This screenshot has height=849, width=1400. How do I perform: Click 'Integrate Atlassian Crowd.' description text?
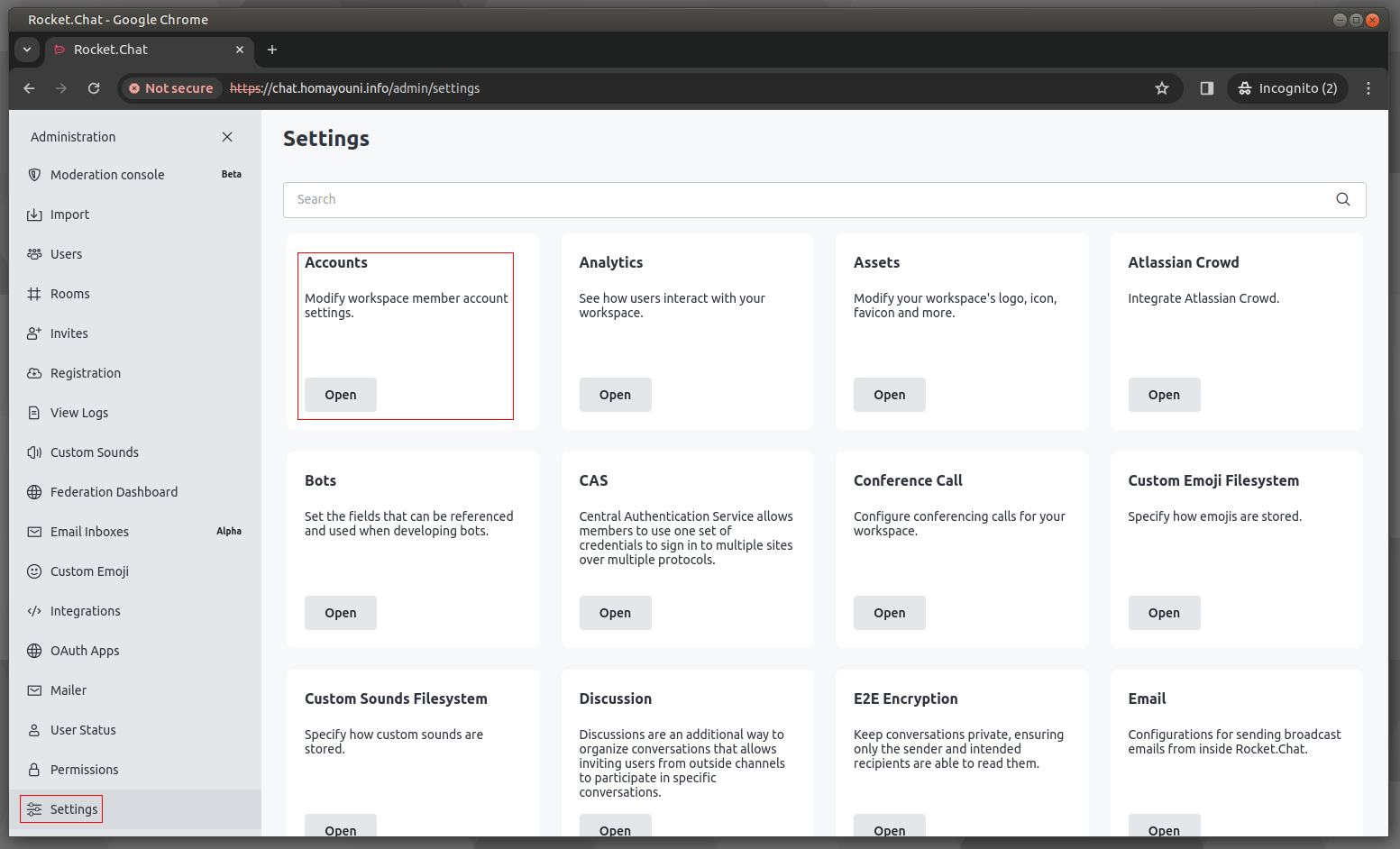tap(1203, 298)
